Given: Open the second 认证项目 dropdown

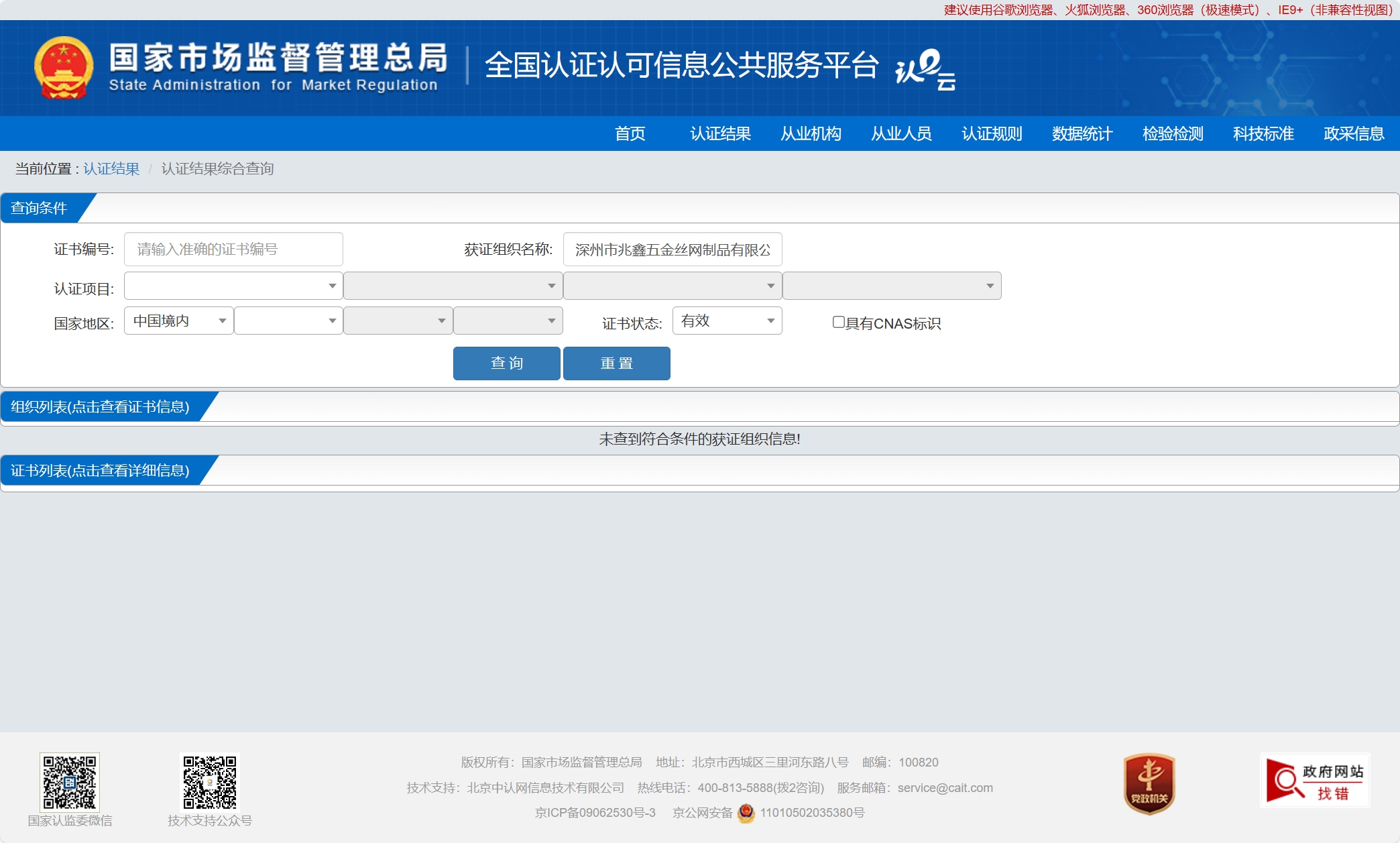Looking at the screenshot, I should pos(453,286).
